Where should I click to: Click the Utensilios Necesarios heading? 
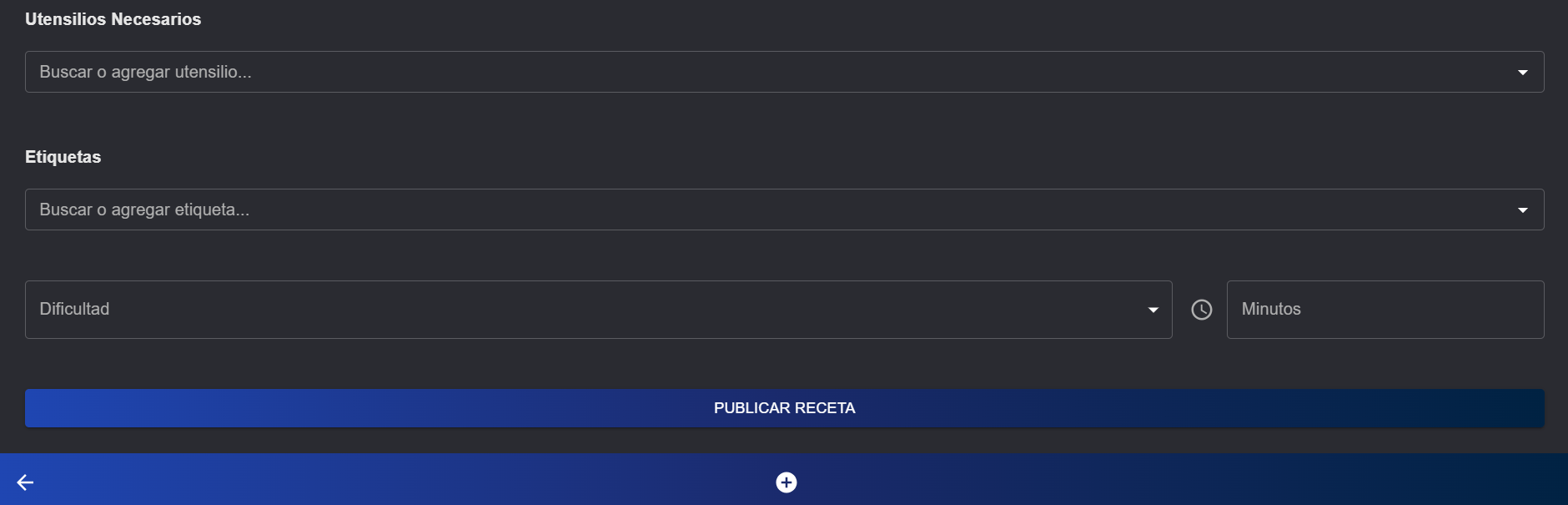click(x=113, y=18)
